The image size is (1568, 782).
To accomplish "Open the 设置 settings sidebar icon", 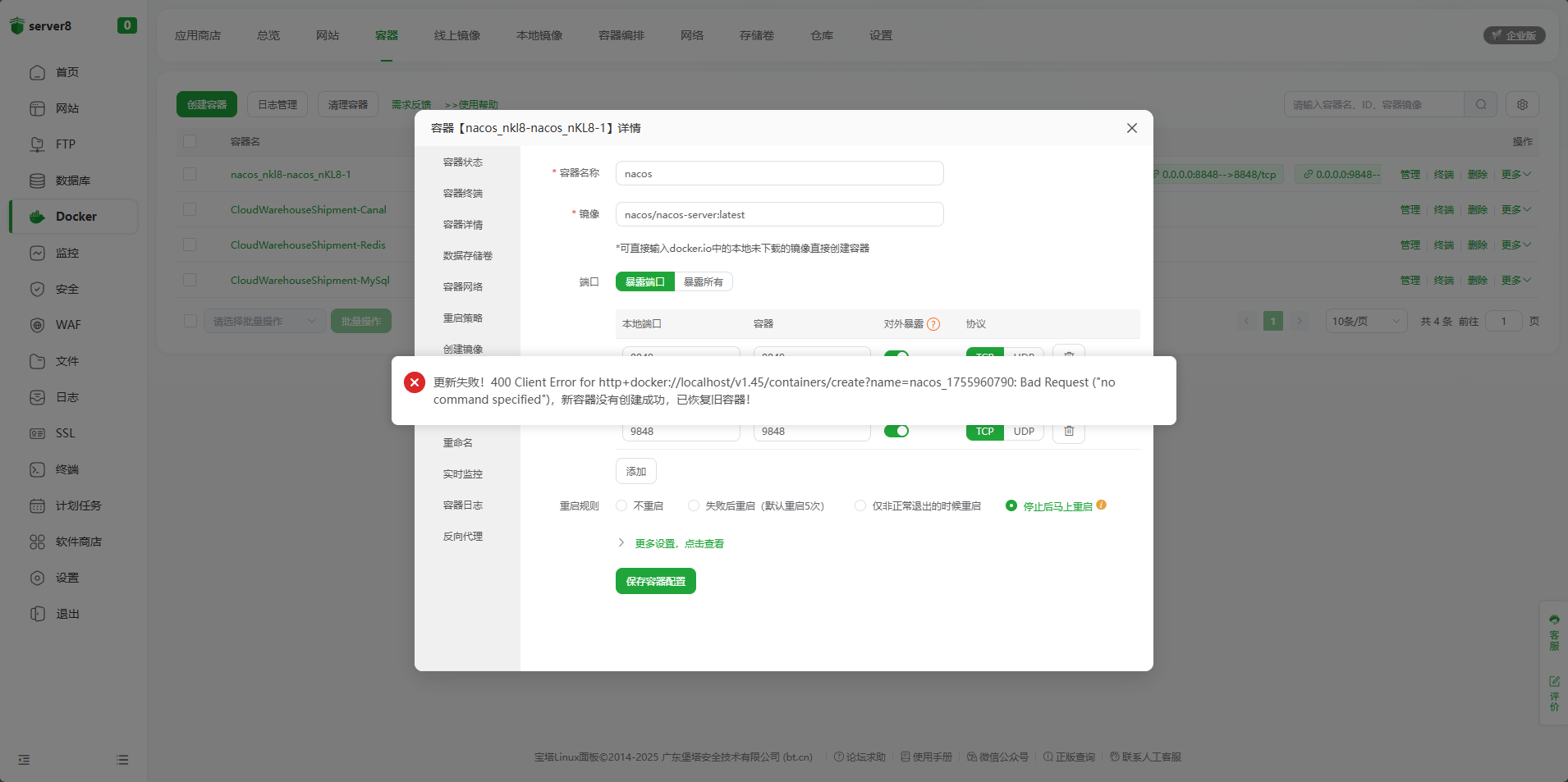I will (x=38, y=578).
